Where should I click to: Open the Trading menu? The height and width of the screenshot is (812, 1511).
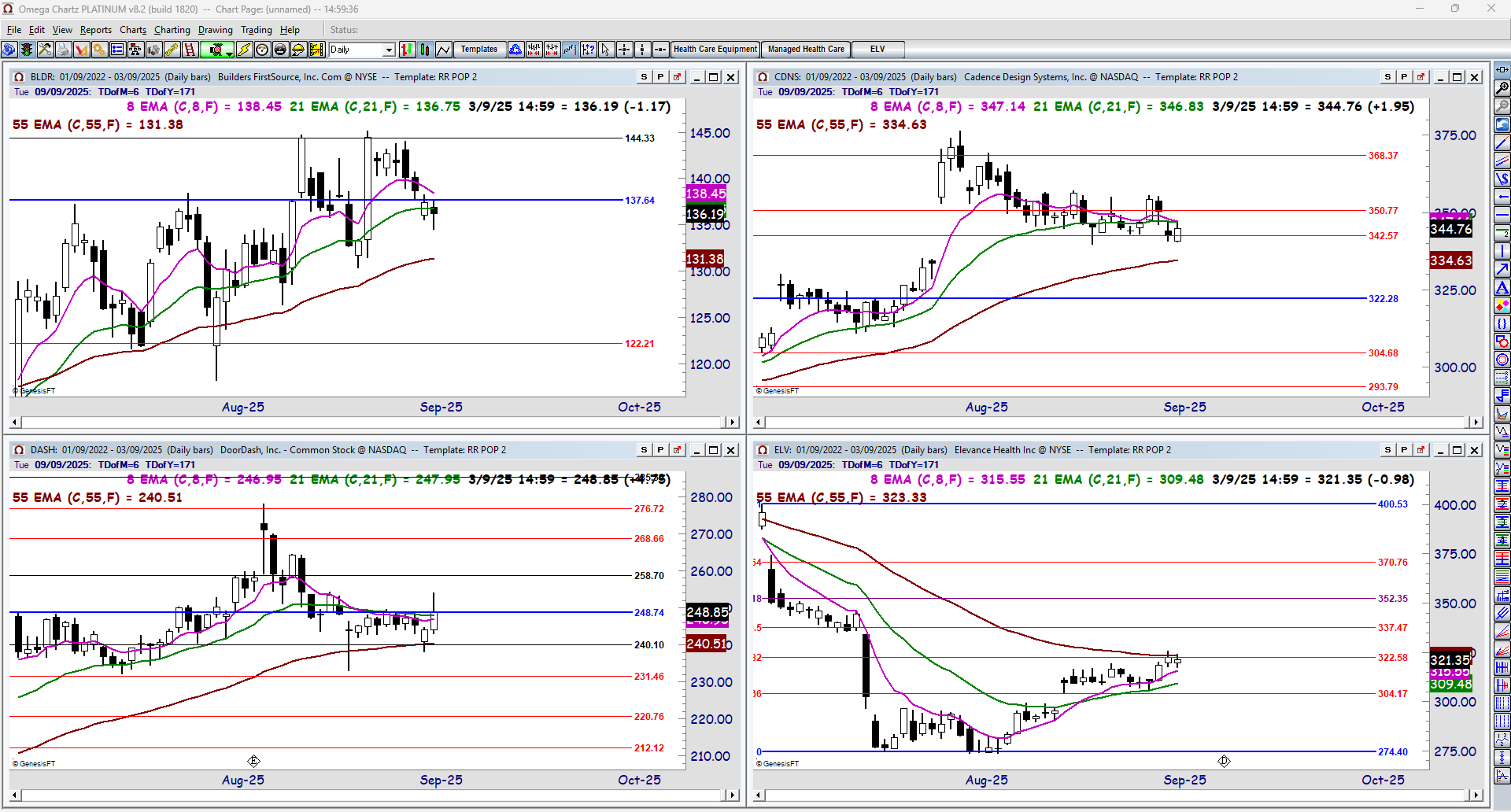point(257,30)
